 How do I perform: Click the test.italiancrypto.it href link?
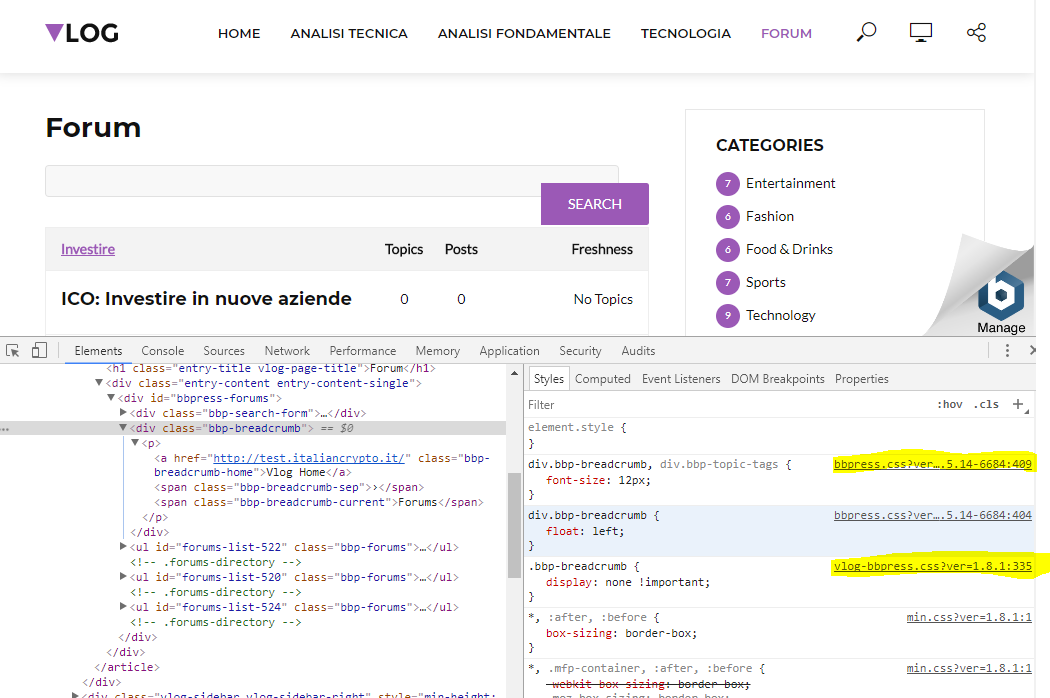pyautogui.click(x=309, y=458)
